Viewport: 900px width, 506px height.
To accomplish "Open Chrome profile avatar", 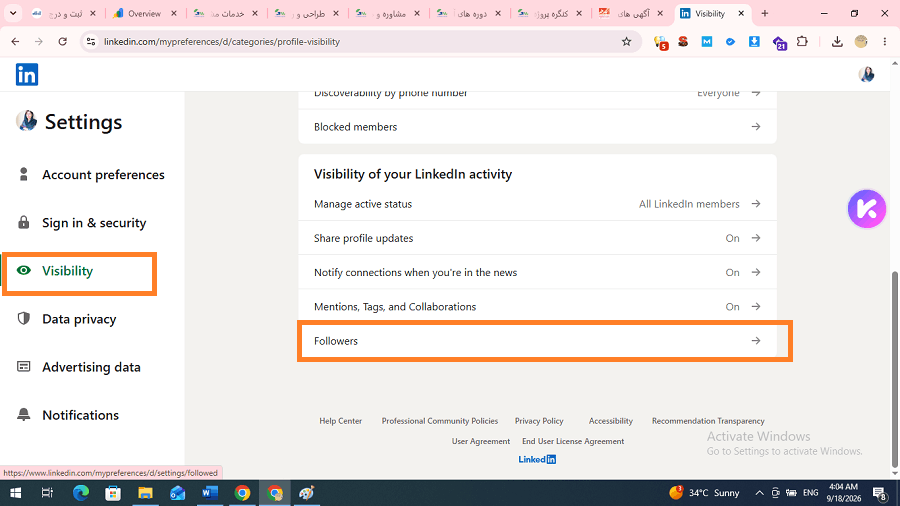I will point(861,41).
